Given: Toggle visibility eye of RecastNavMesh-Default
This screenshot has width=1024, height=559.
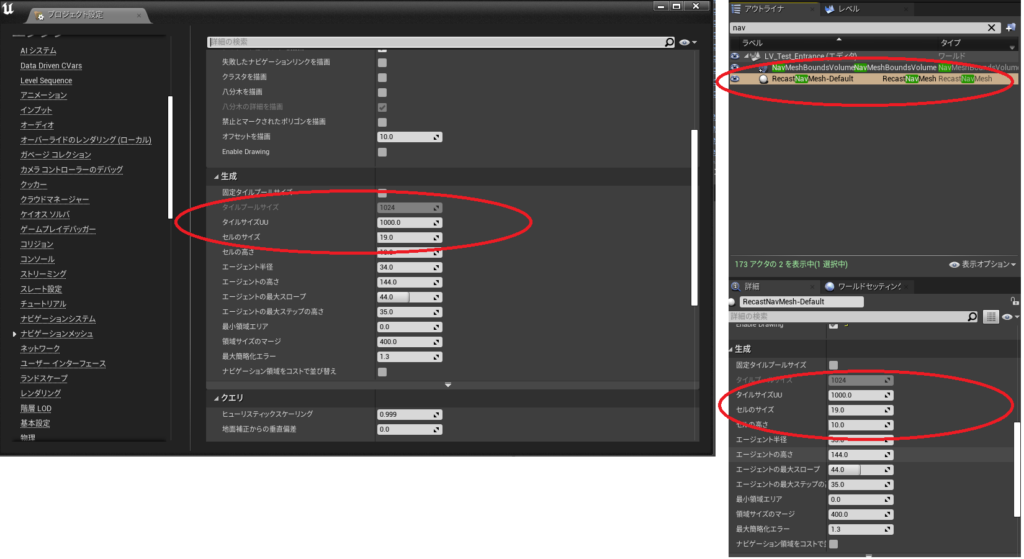Looking at the screenshot, I should coord(735,79).
